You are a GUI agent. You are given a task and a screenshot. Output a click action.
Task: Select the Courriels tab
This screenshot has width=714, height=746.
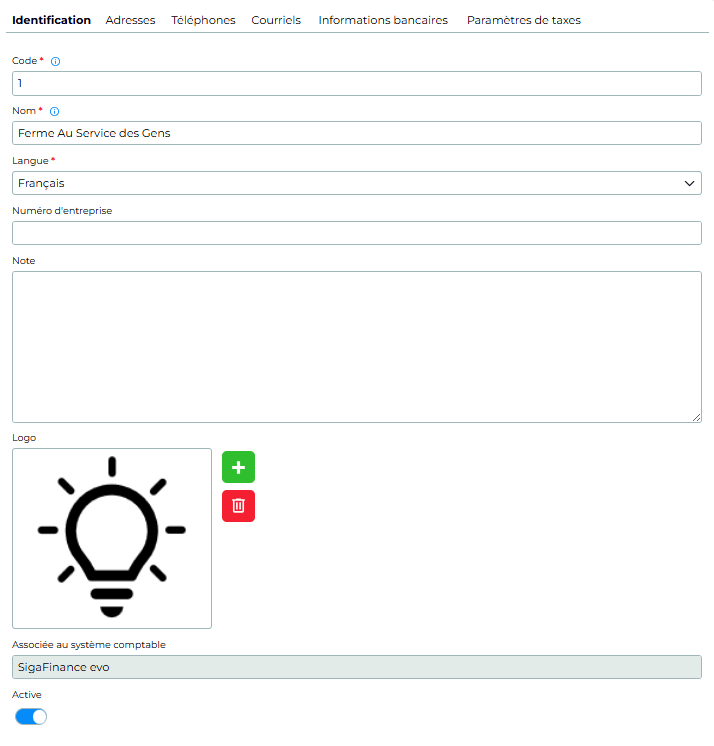pyautogui.click(x=276, y=20)
